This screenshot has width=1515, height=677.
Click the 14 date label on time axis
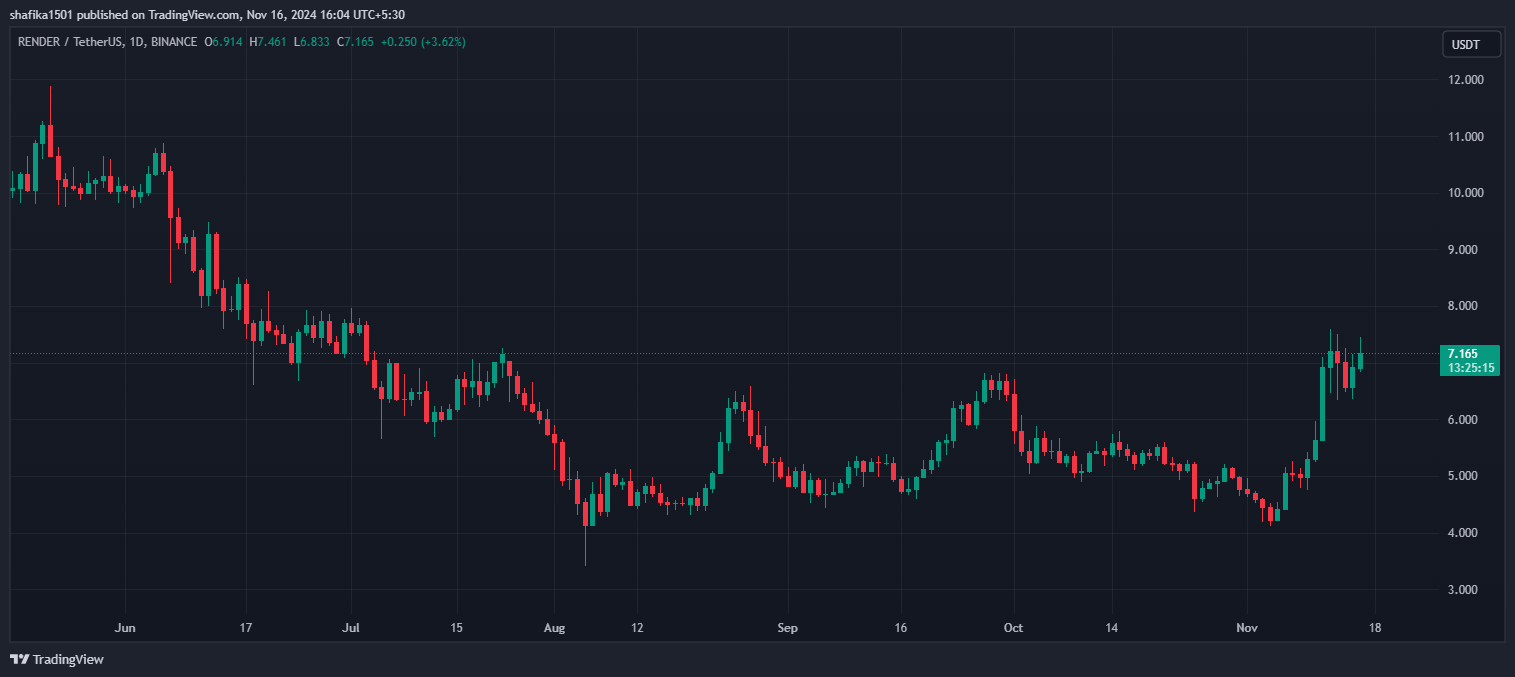coord(1111,628)
